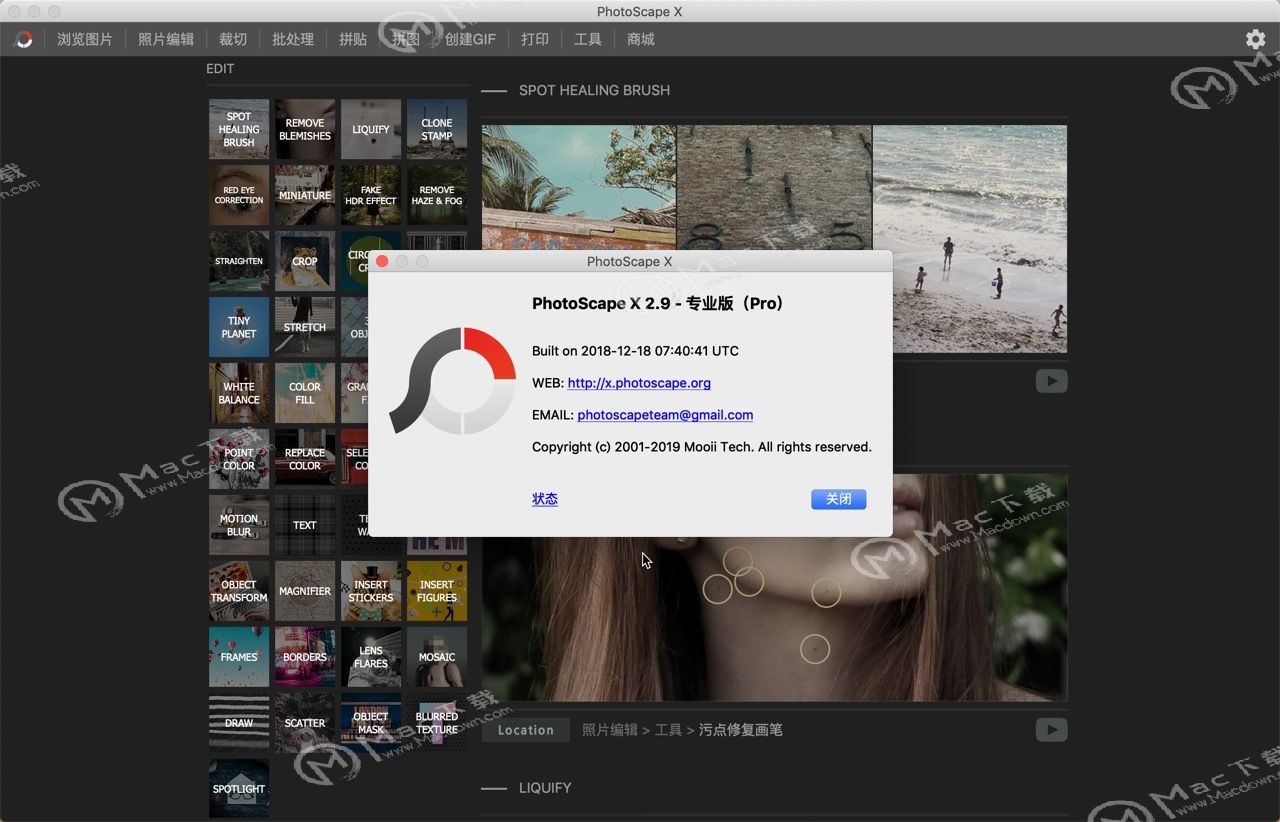Open the Object Mask tile
The image size is (1280, 822).
[x=371, y=723]
